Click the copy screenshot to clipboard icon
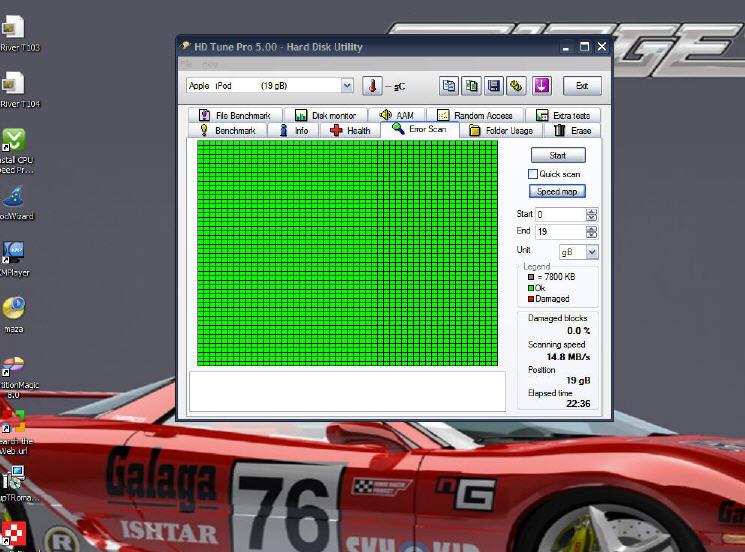This screenshot has height=552, width=745. coord(471,86)
